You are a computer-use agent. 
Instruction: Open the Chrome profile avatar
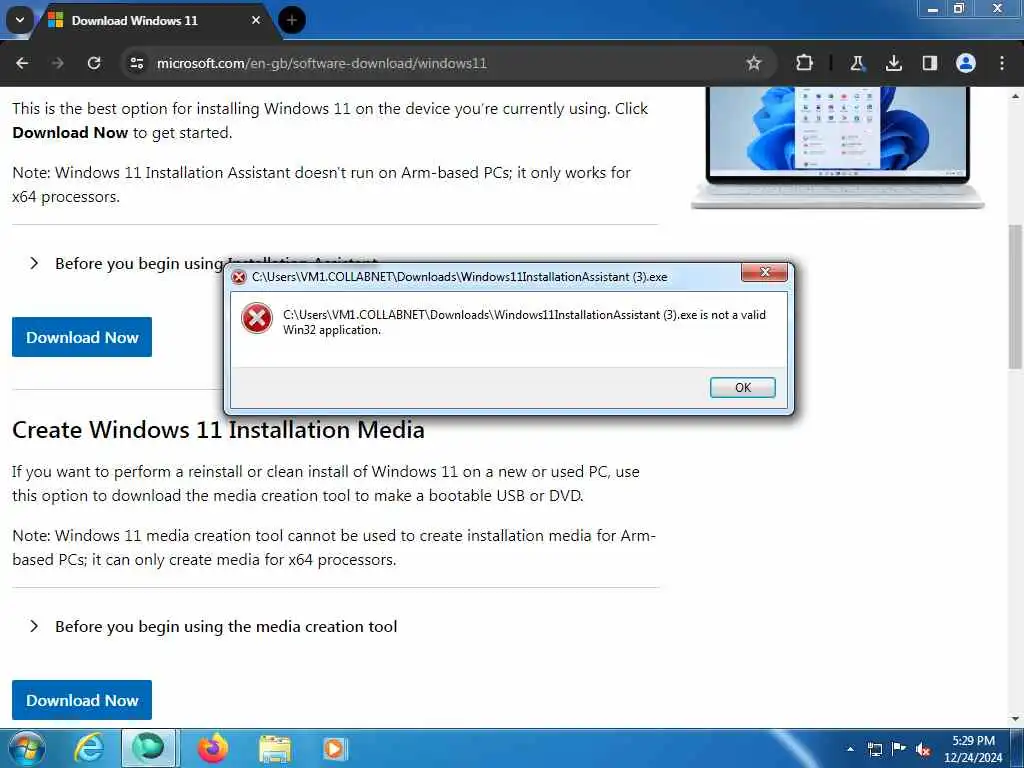click(x=965, y=63)
